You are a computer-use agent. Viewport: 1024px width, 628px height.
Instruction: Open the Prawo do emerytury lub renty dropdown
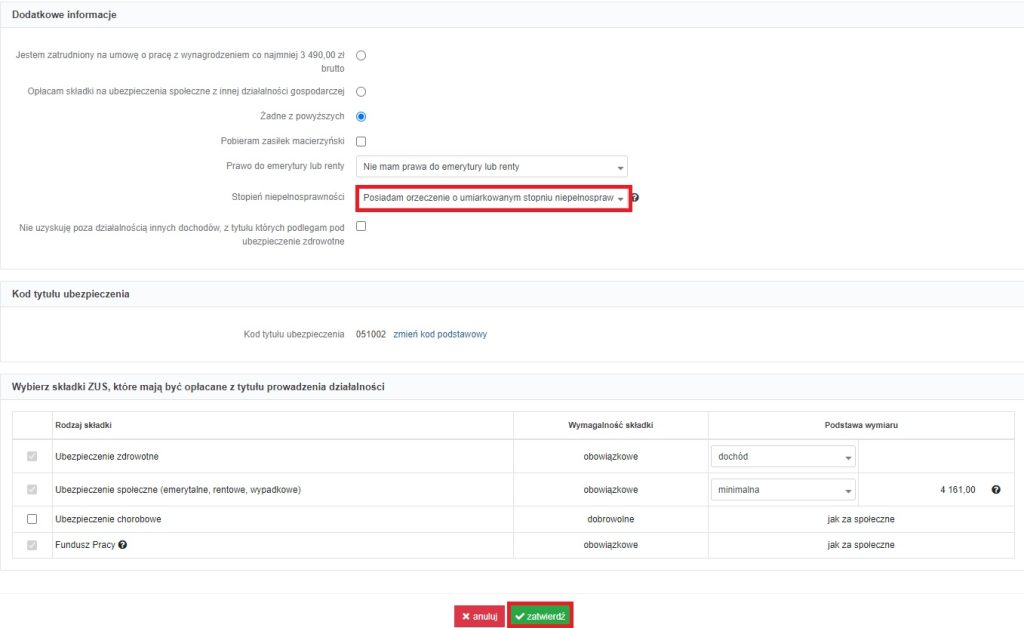pyautogui.click(x=492, y=166)
